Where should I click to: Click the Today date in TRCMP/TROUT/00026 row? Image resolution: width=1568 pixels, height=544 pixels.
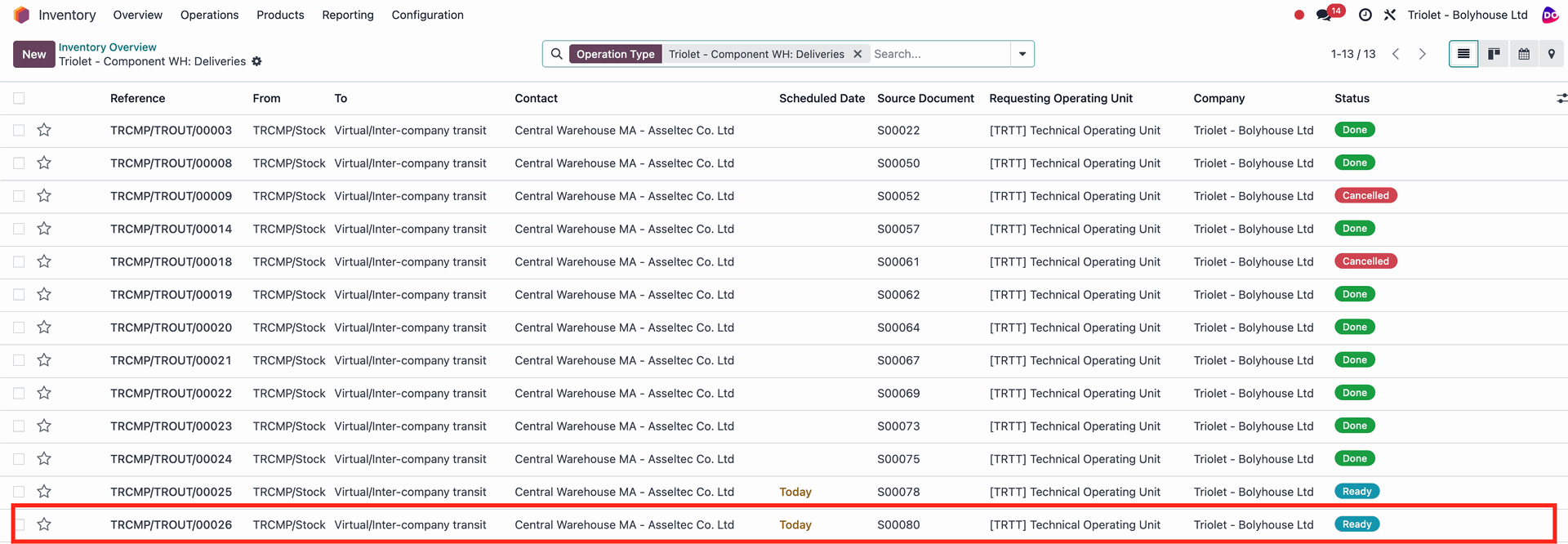[795, 524]
